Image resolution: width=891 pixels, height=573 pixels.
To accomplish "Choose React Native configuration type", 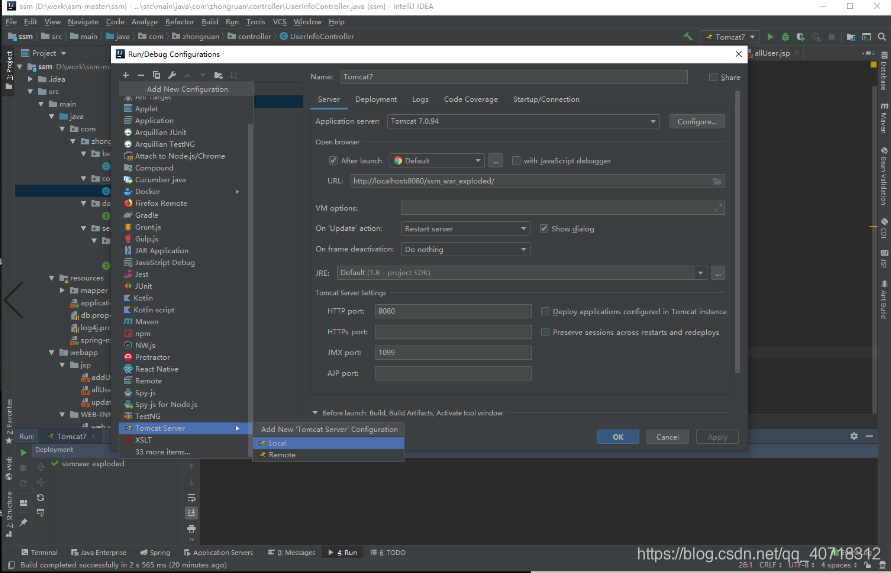I will point(182,369).
